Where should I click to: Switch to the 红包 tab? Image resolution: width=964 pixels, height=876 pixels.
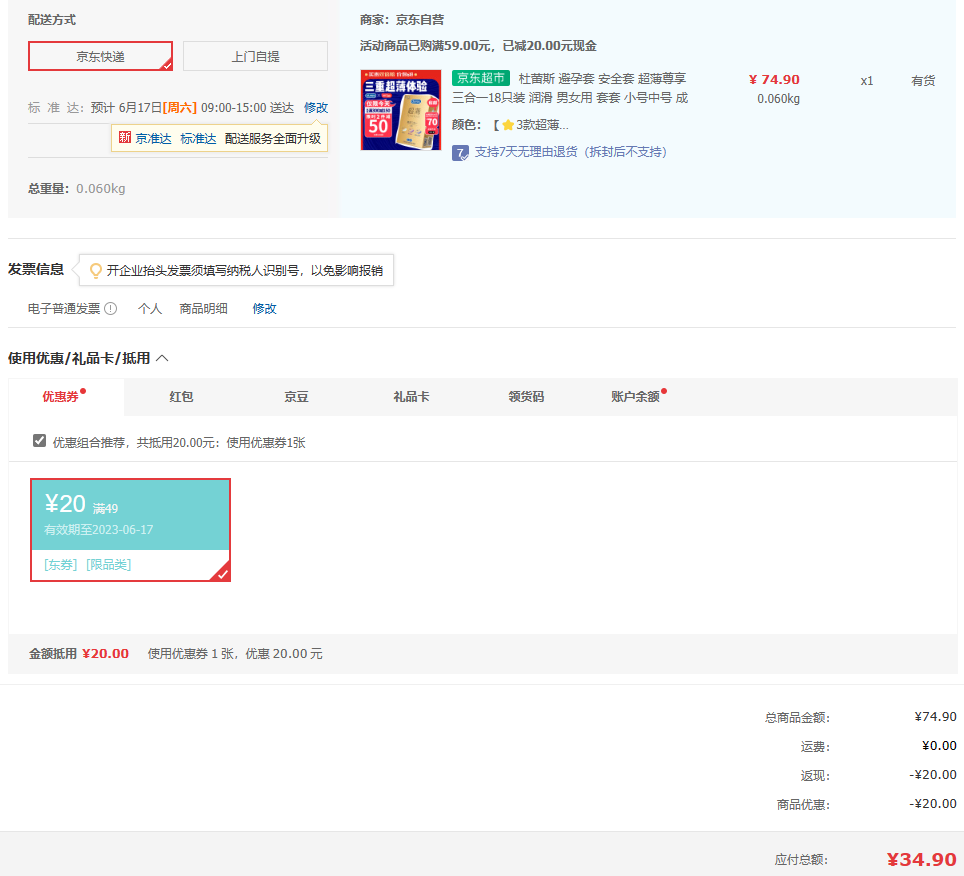[x=181, y=397]
